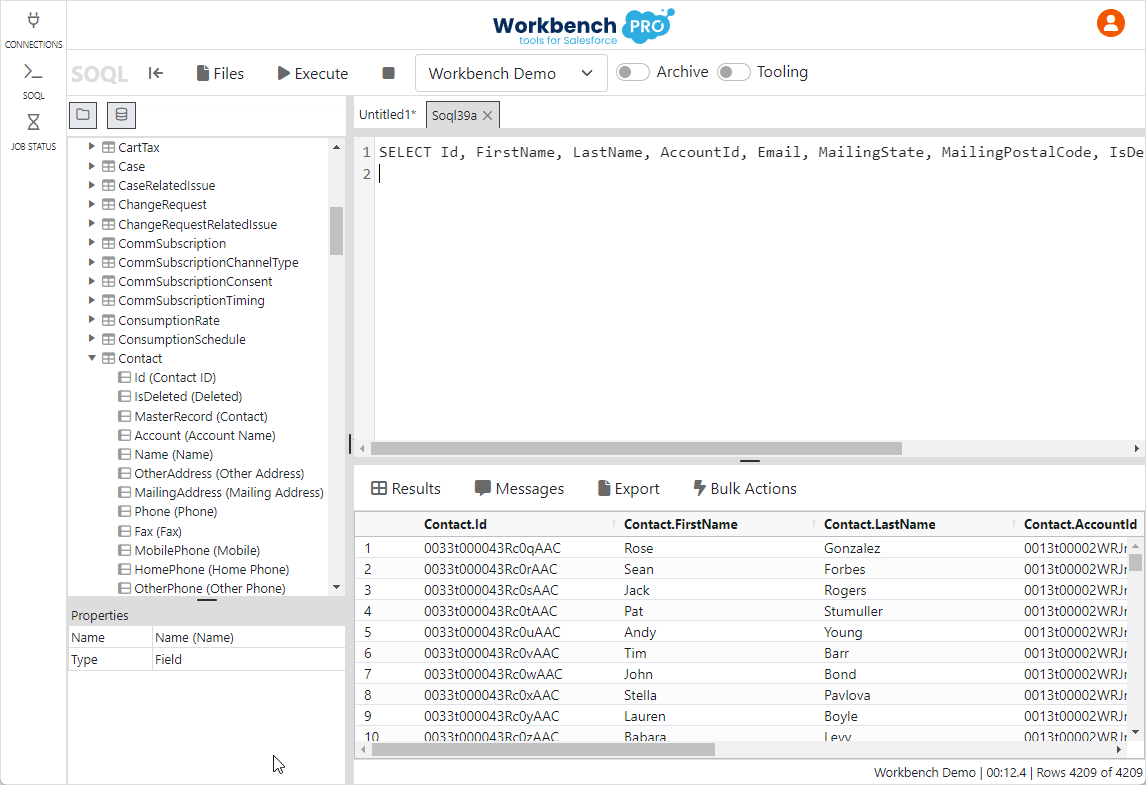The width and height of the screenshot is (1146, 785).
Task: Expand the CommSubscriptionChannelType object
Action: click(x=91, y=262)
